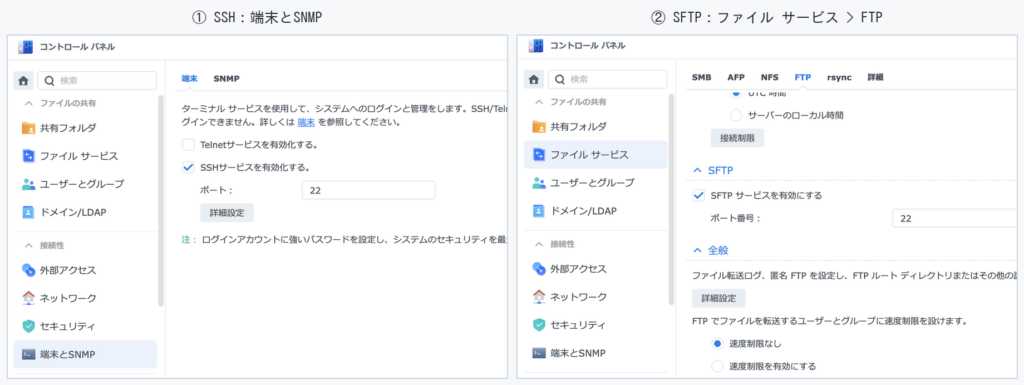1024x385 pixels.
Task: Switch to rsync tab
Action: tap(839, 77)
